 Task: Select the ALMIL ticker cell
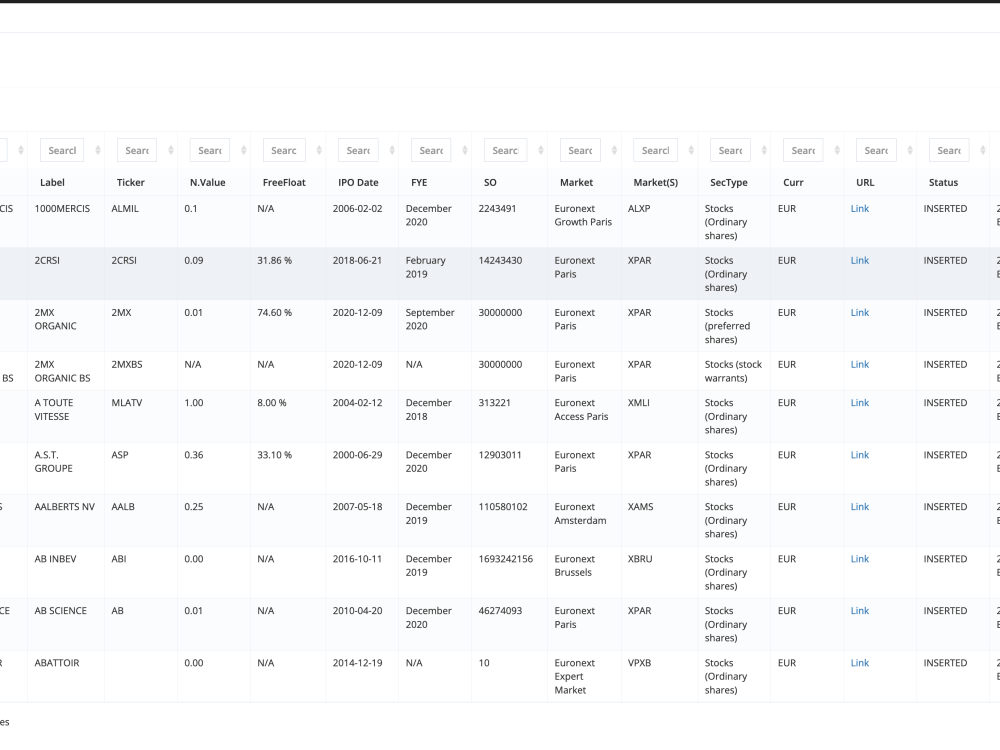coord(141,222)
